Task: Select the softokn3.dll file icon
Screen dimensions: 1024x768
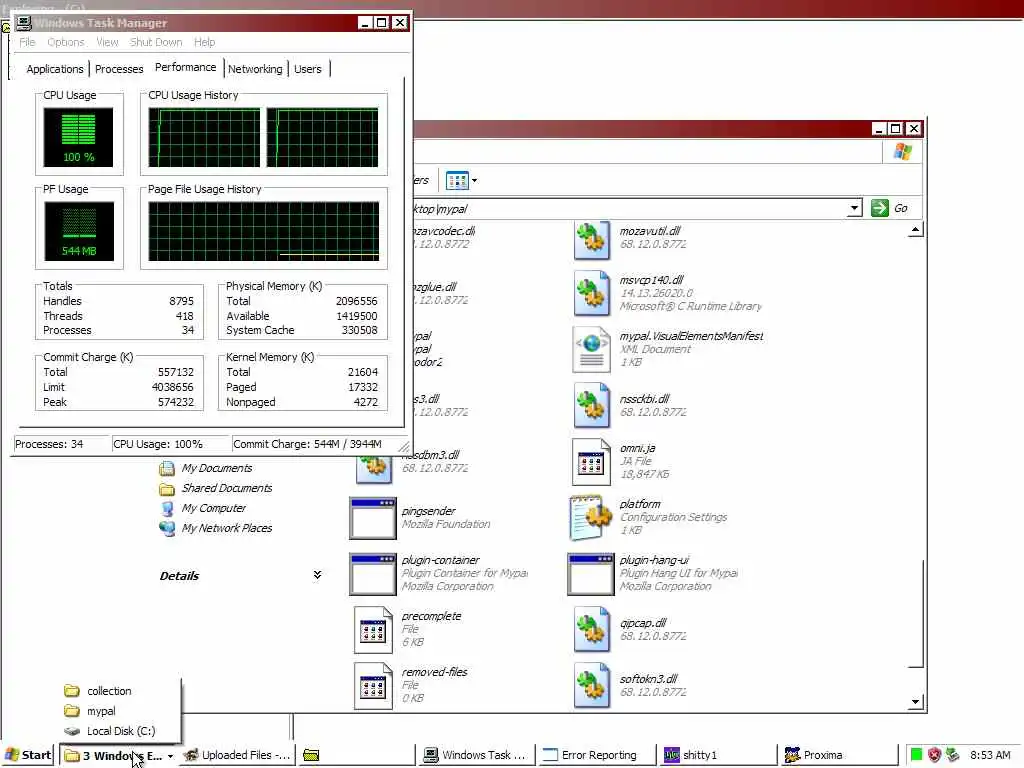Action: pos(592,685)
